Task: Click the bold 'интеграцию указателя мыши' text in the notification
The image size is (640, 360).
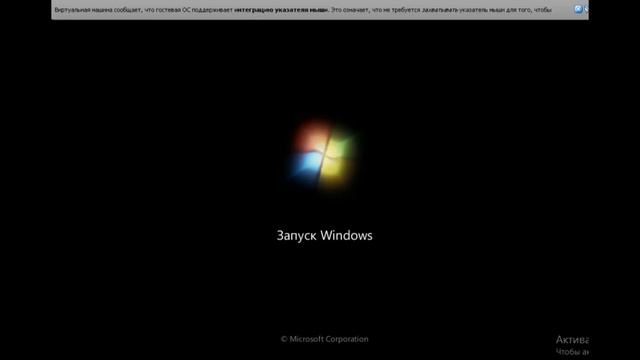Action: [281, 10]
